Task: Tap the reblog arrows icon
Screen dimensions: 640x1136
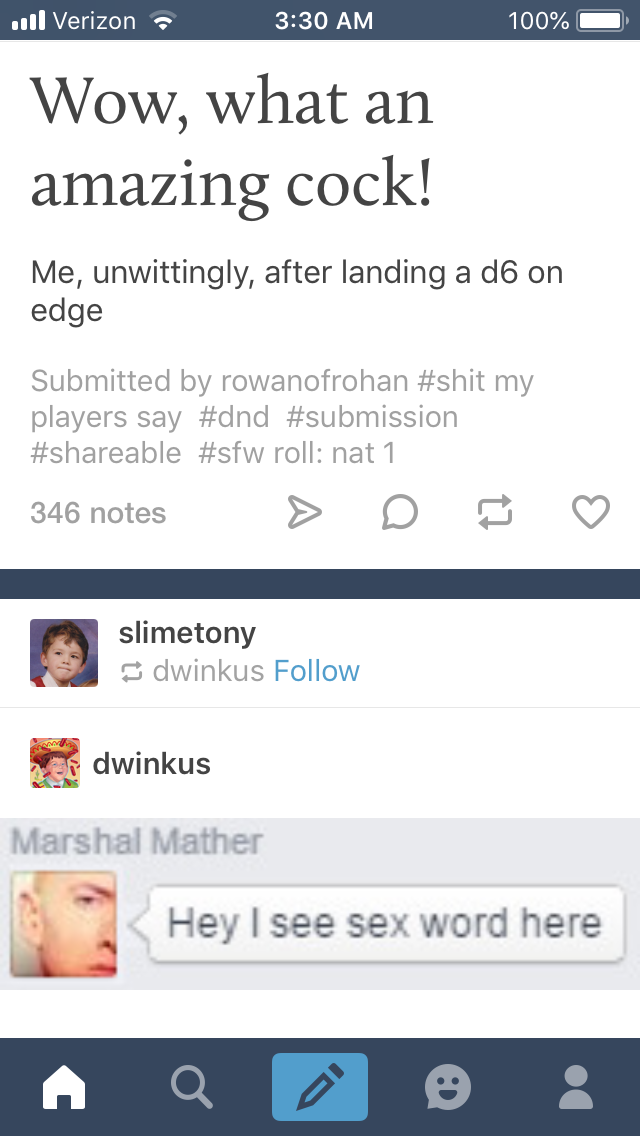Action: pyautogui.click(x=495, y=512)
